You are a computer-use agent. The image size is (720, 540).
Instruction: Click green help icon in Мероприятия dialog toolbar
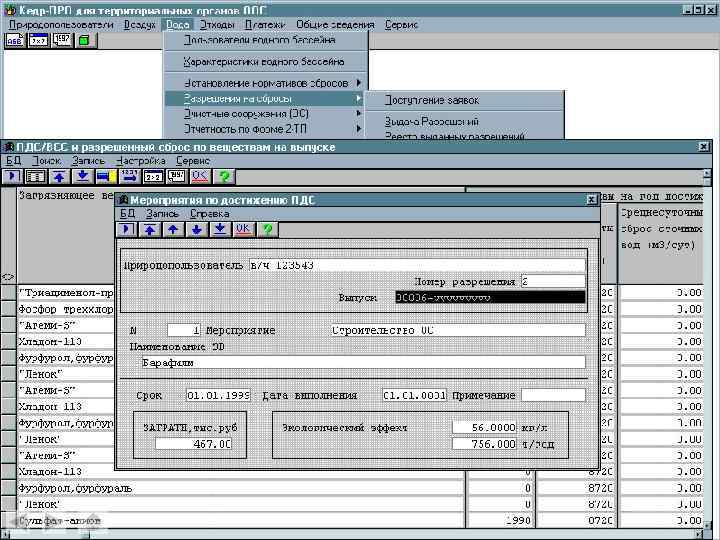click(268, 230)
